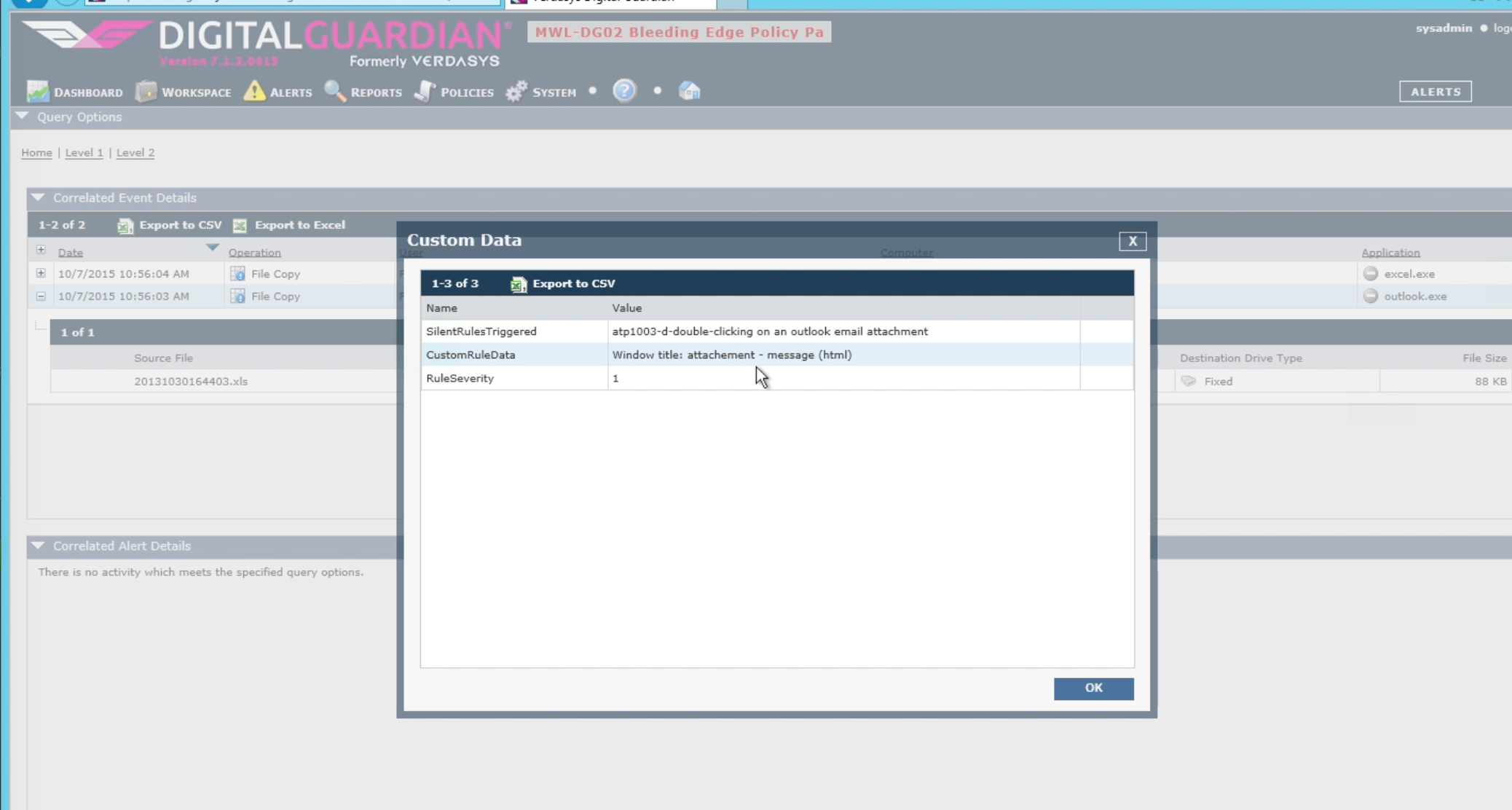Screen dimensions: 1512x810
Task: Click the System settings icon
Action: click(517, 91)
